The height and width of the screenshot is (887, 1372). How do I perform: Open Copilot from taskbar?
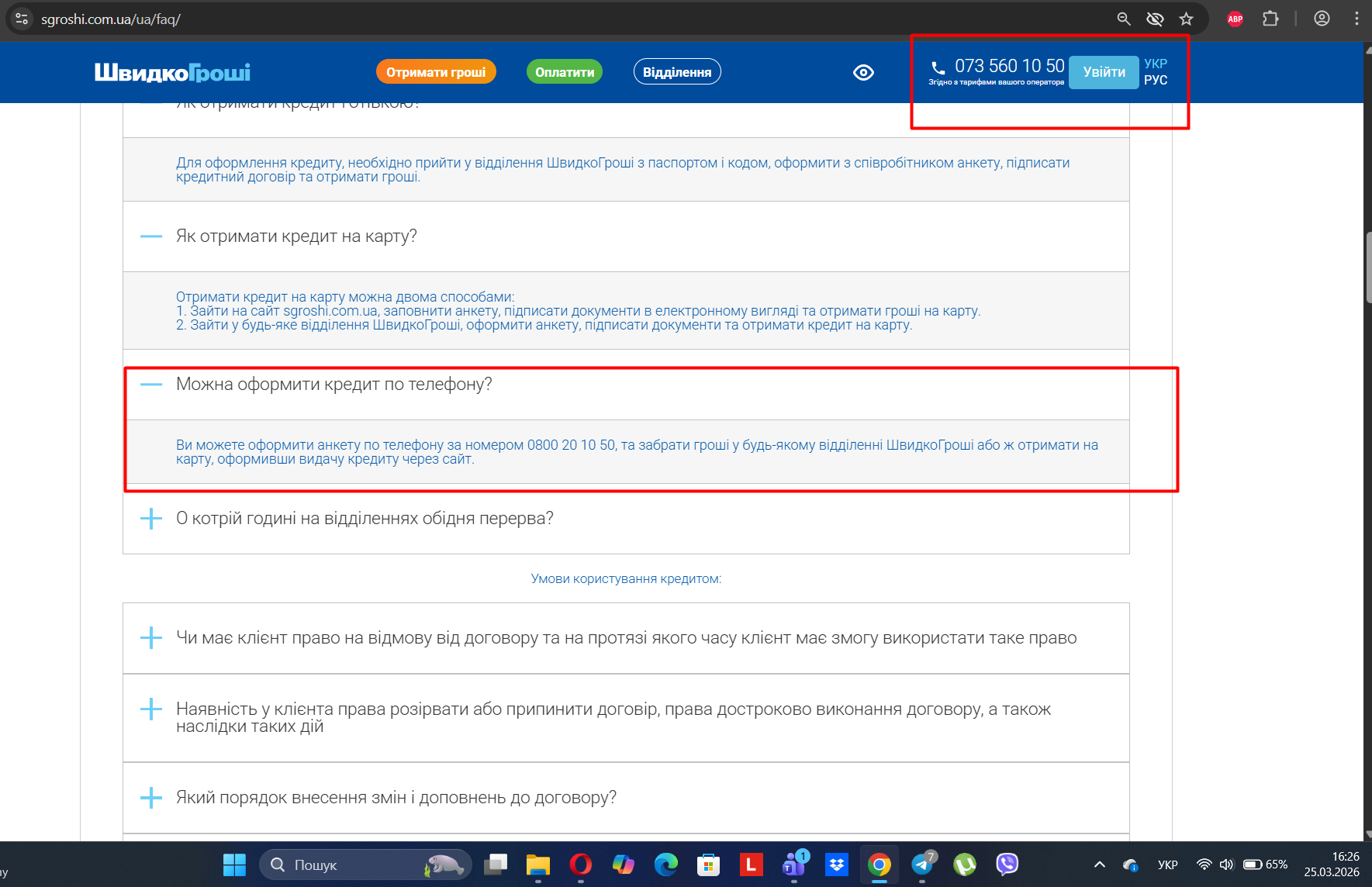coord(624,865)
